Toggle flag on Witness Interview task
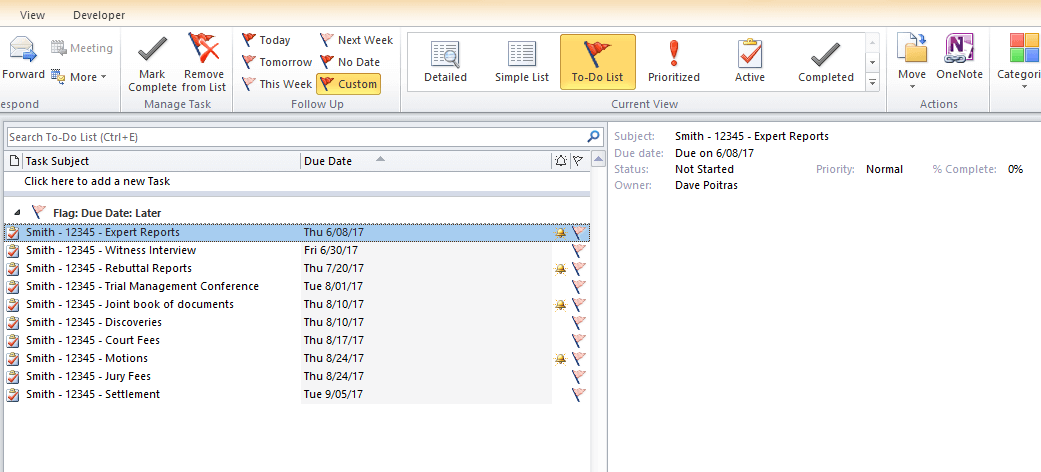Viewport: 1041px width, 472px height. (x=579, y=250)
